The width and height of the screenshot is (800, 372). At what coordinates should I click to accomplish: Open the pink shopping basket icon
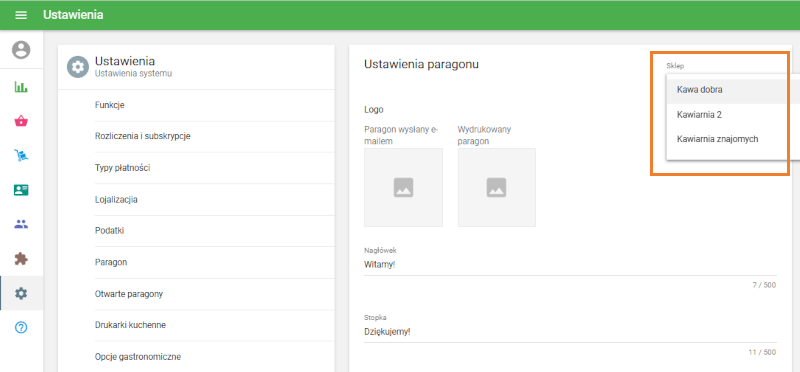click(x=21, y=121)
